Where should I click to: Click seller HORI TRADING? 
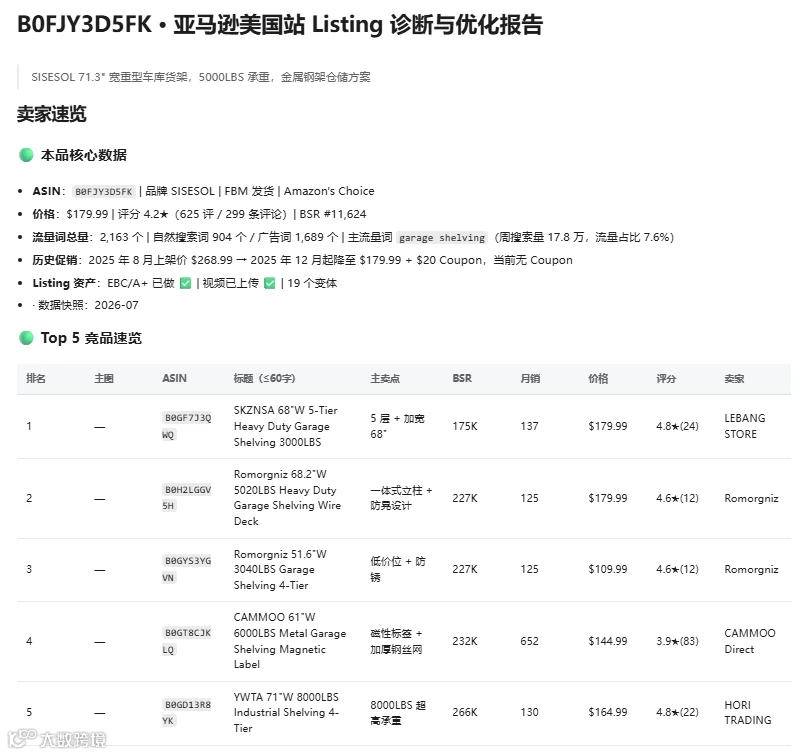[x=748, y=712]
